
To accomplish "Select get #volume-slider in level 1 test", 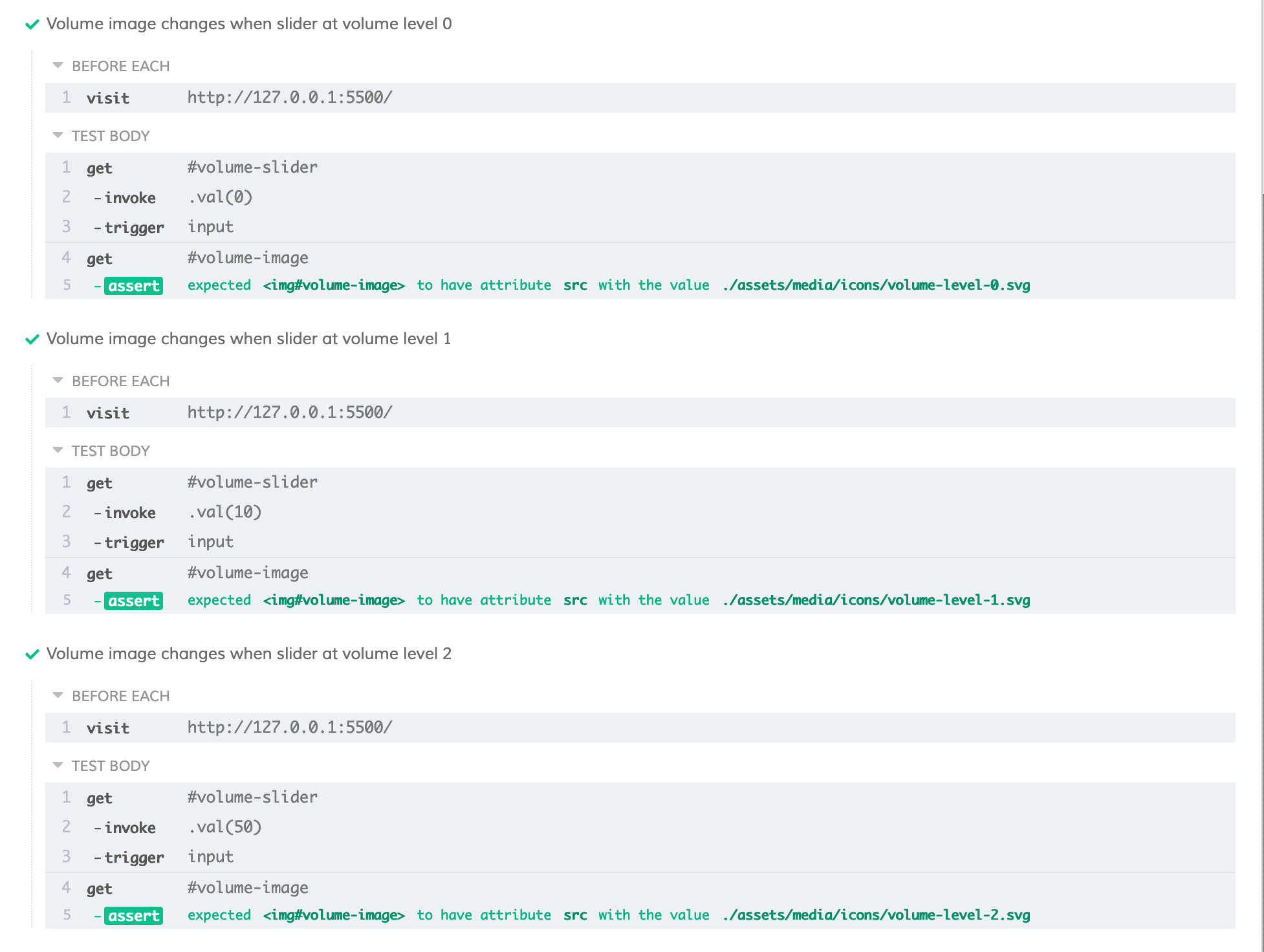I will click(x=640, y=482).
